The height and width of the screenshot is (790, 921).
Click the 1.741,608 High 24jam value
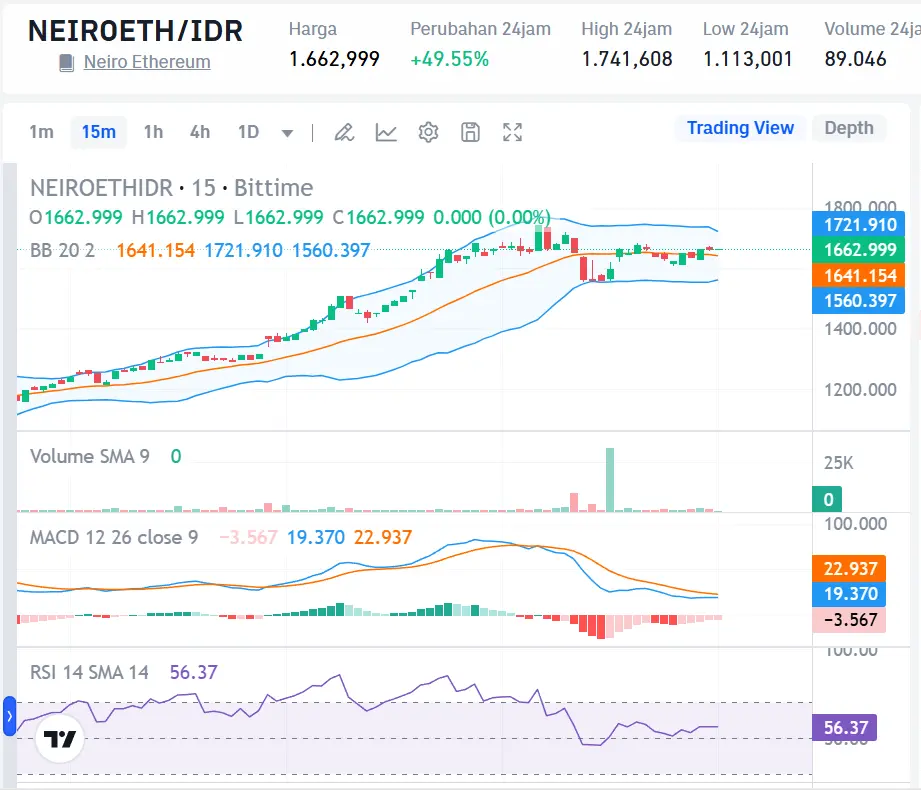[626, 58]
